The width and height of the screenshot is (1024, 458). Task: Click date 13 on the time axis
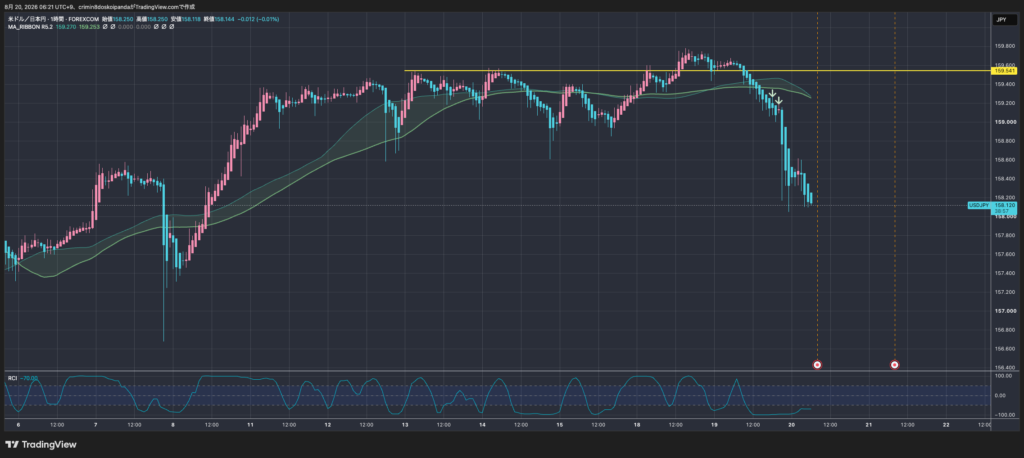click(x=405, y=425)
